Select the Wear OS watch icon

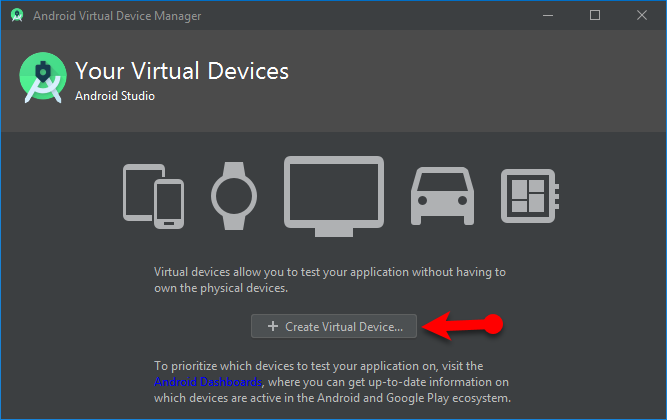(x=235, y=192)
